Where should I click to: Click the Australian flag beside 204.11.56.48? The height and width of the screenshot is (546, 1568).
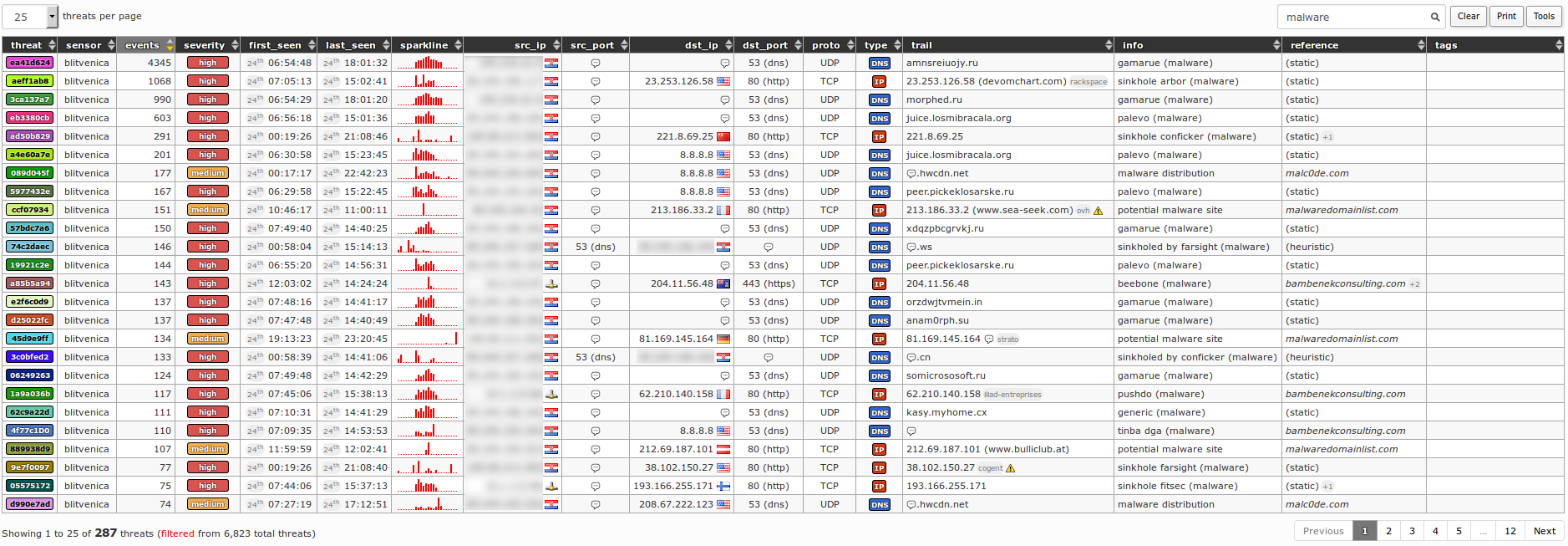click(723, 283)
